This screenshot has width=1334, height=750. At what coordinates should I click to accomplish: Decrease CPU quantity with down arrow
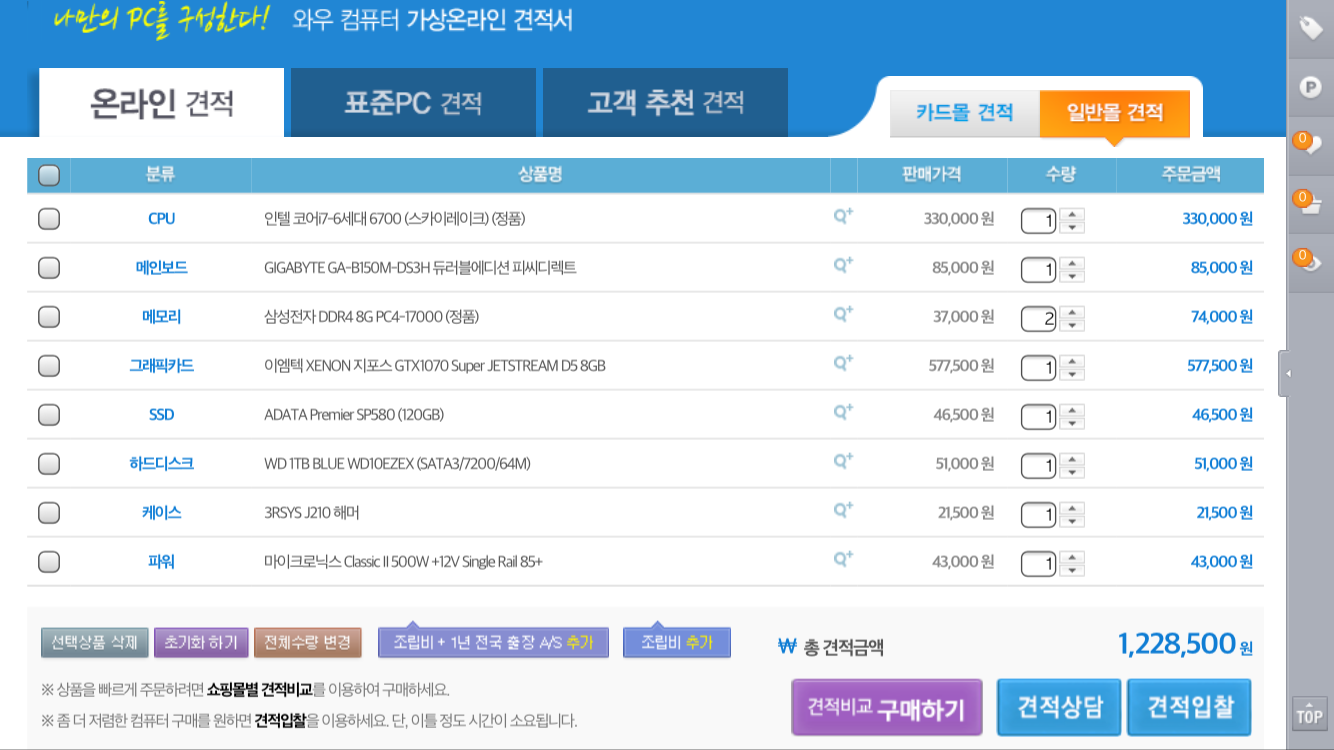pos(1072,227)
